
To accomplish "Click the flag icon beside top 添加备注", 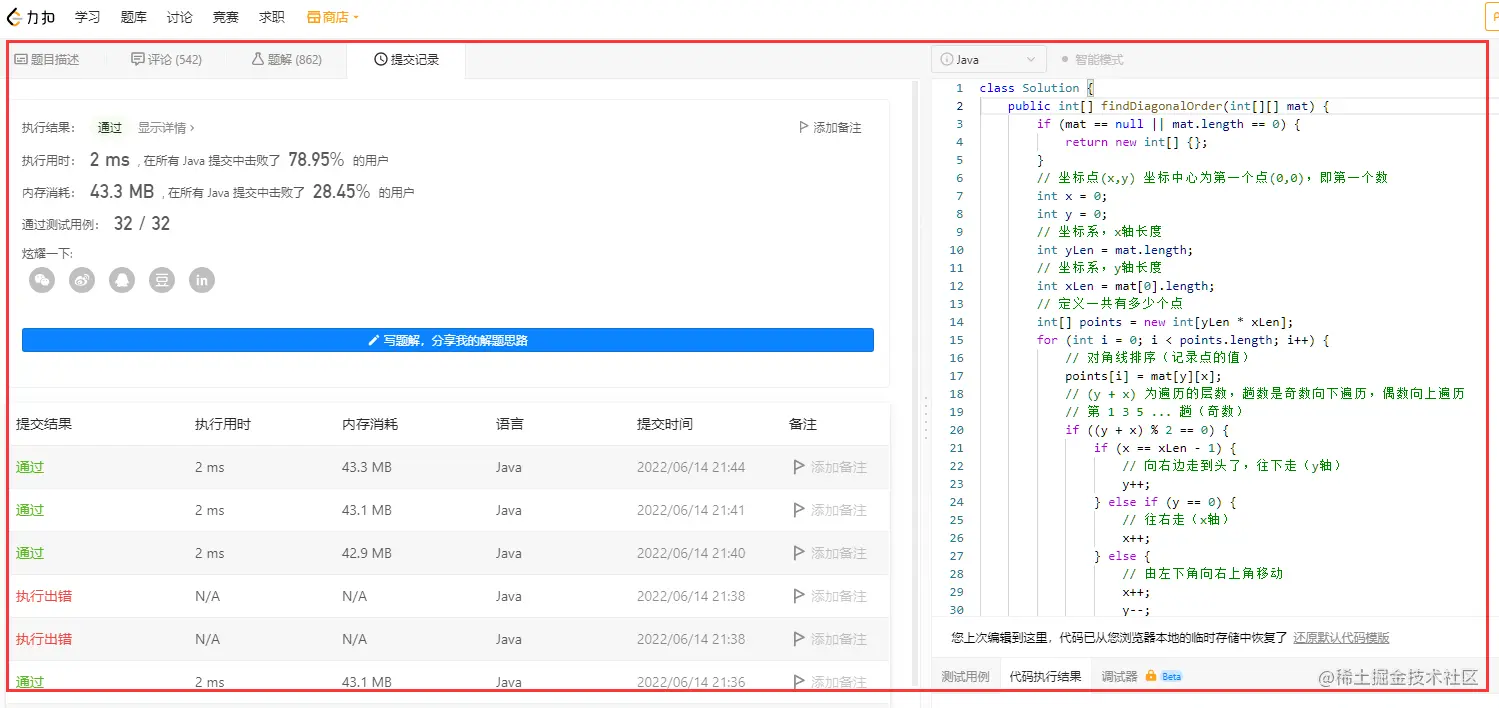I will (x=803, y=128).
